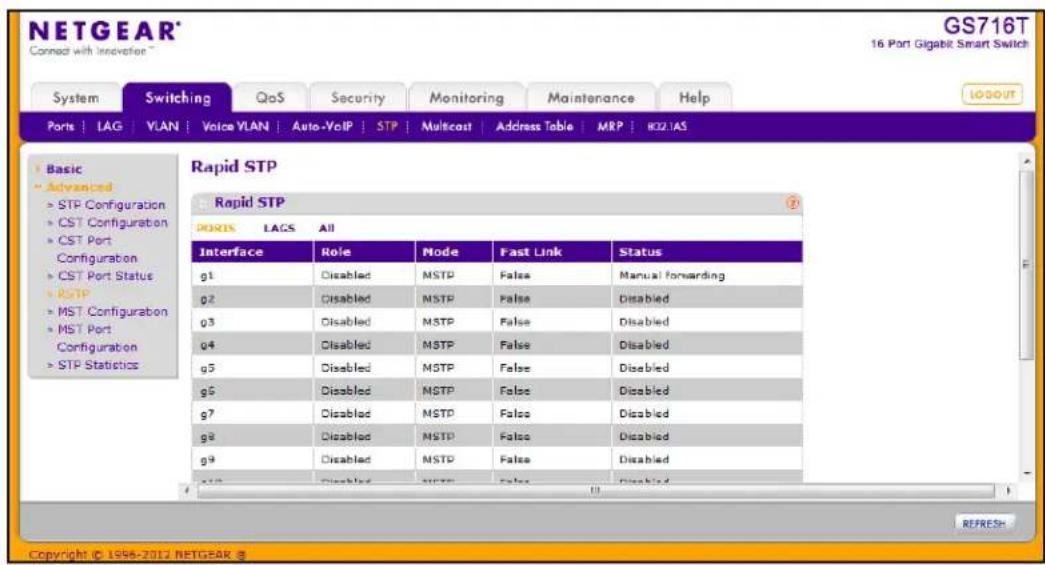This screenshot has height=565, width=1045.
Task: Open STP Configuration in sidebar
Action: tap(111, 205)
